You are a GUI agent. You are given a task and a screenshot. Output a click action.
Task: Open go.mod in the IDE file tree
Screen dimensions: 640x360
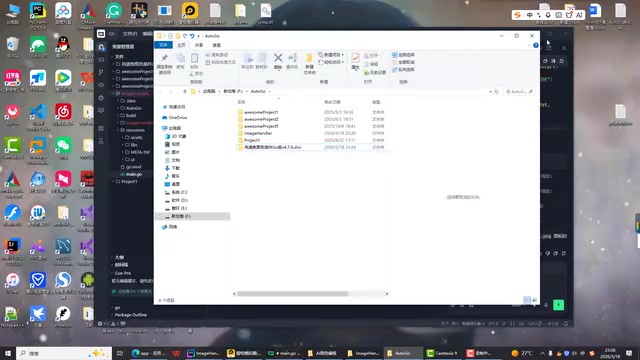tap(133, 167)
